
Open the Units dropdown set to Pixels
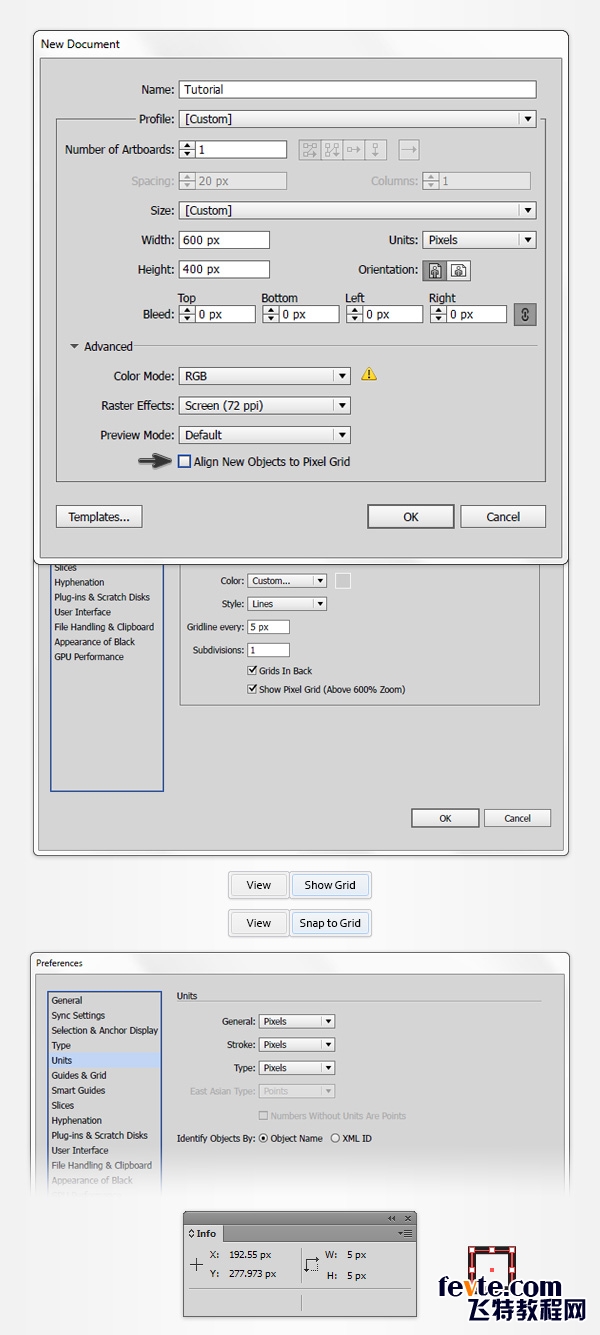[480, 240]
